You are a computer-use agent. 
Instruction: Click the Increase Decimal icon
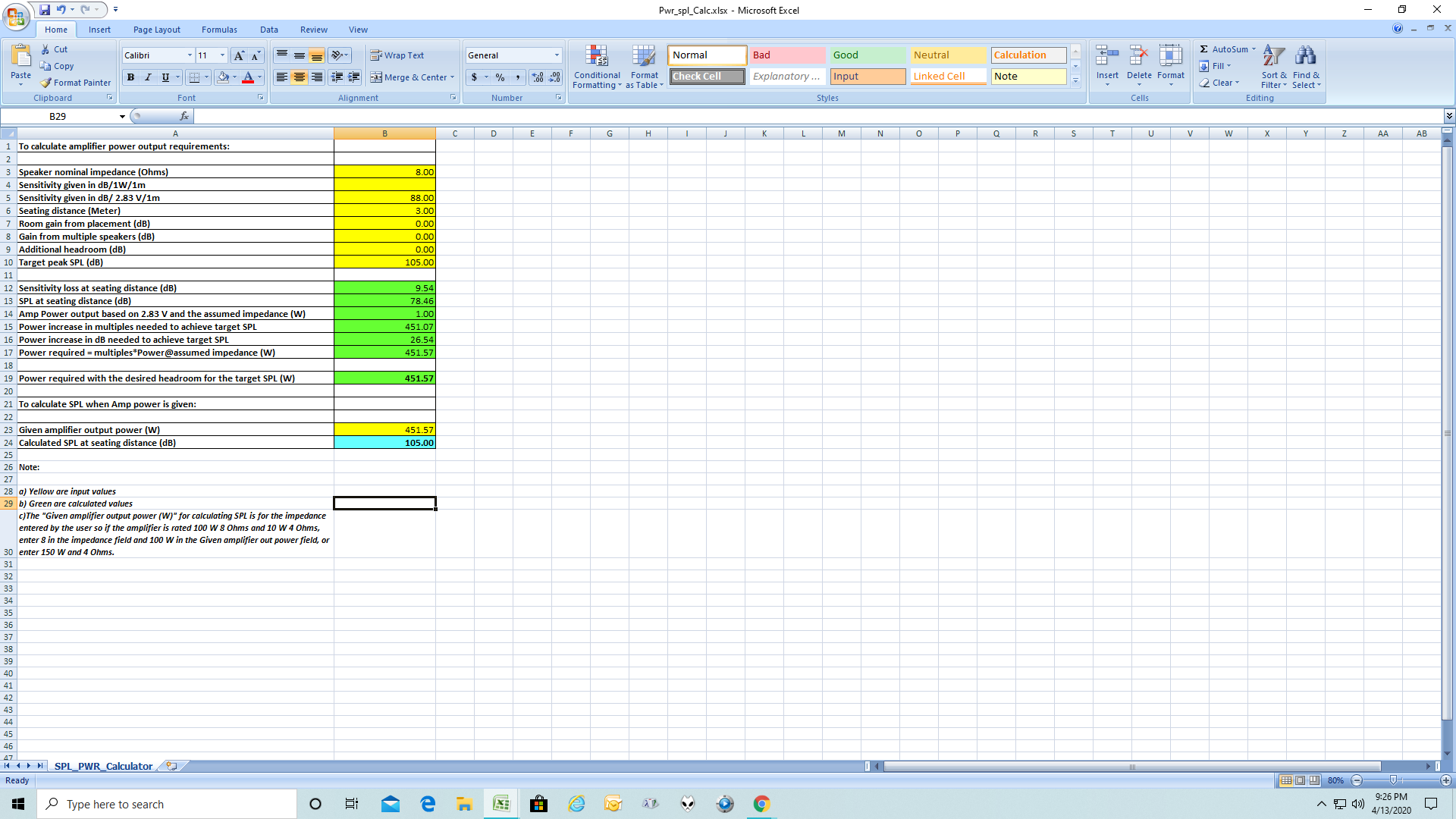538,77
